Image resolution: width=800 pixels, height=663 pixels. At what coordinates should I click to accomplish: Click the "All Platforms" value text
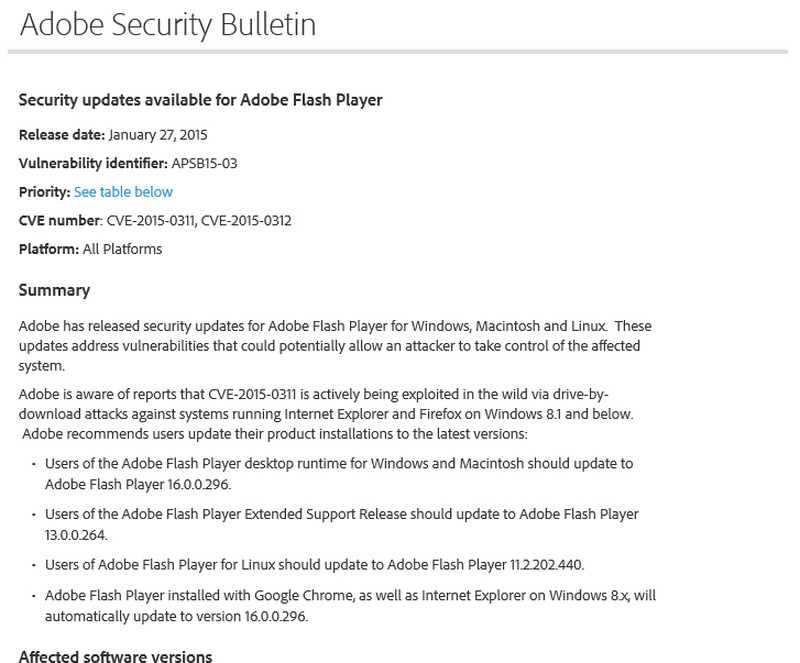click(x=122, y=249)
